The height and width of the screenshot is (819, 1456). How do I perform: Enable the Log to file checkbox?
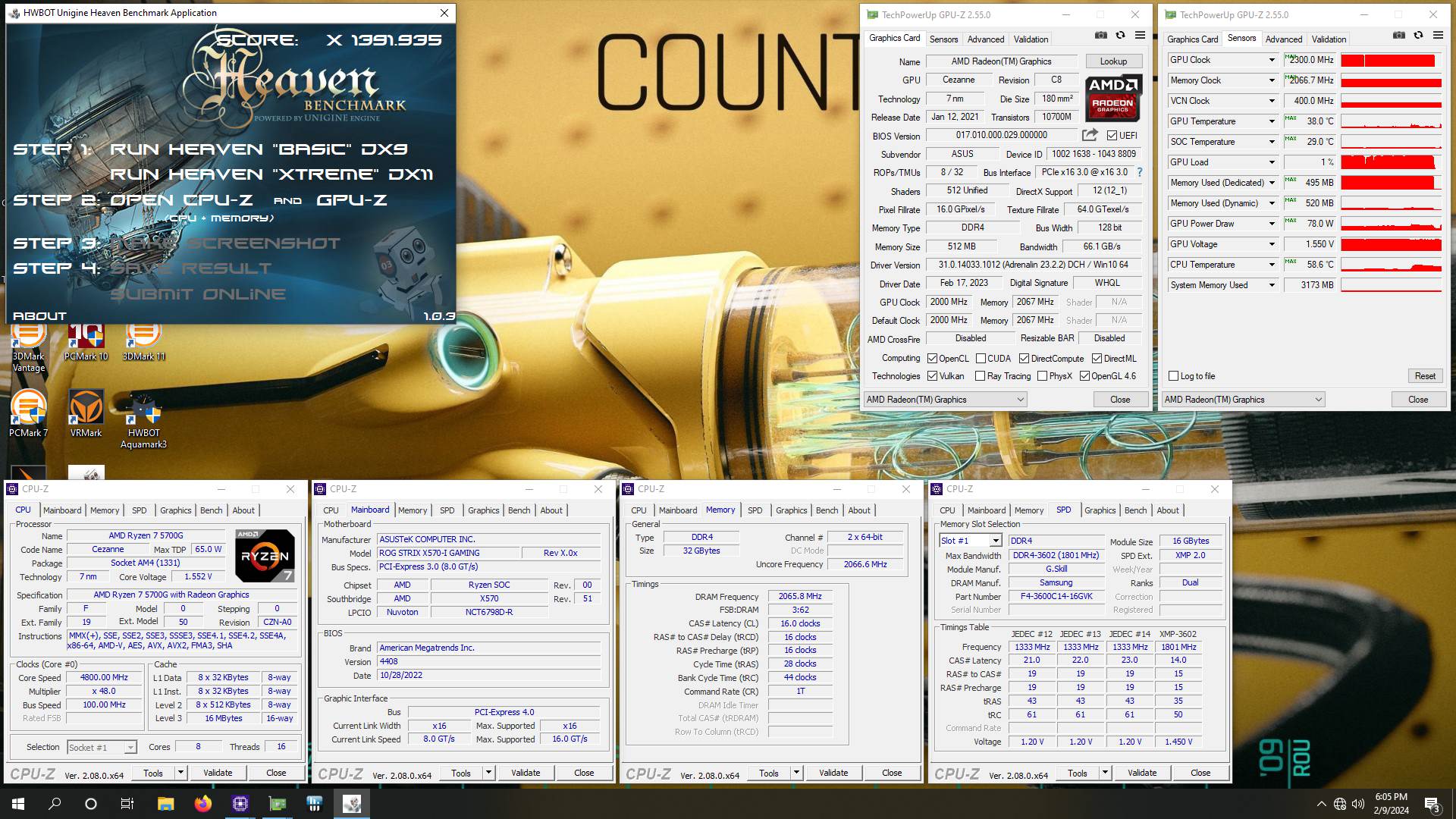click(x=1173, y=376)
